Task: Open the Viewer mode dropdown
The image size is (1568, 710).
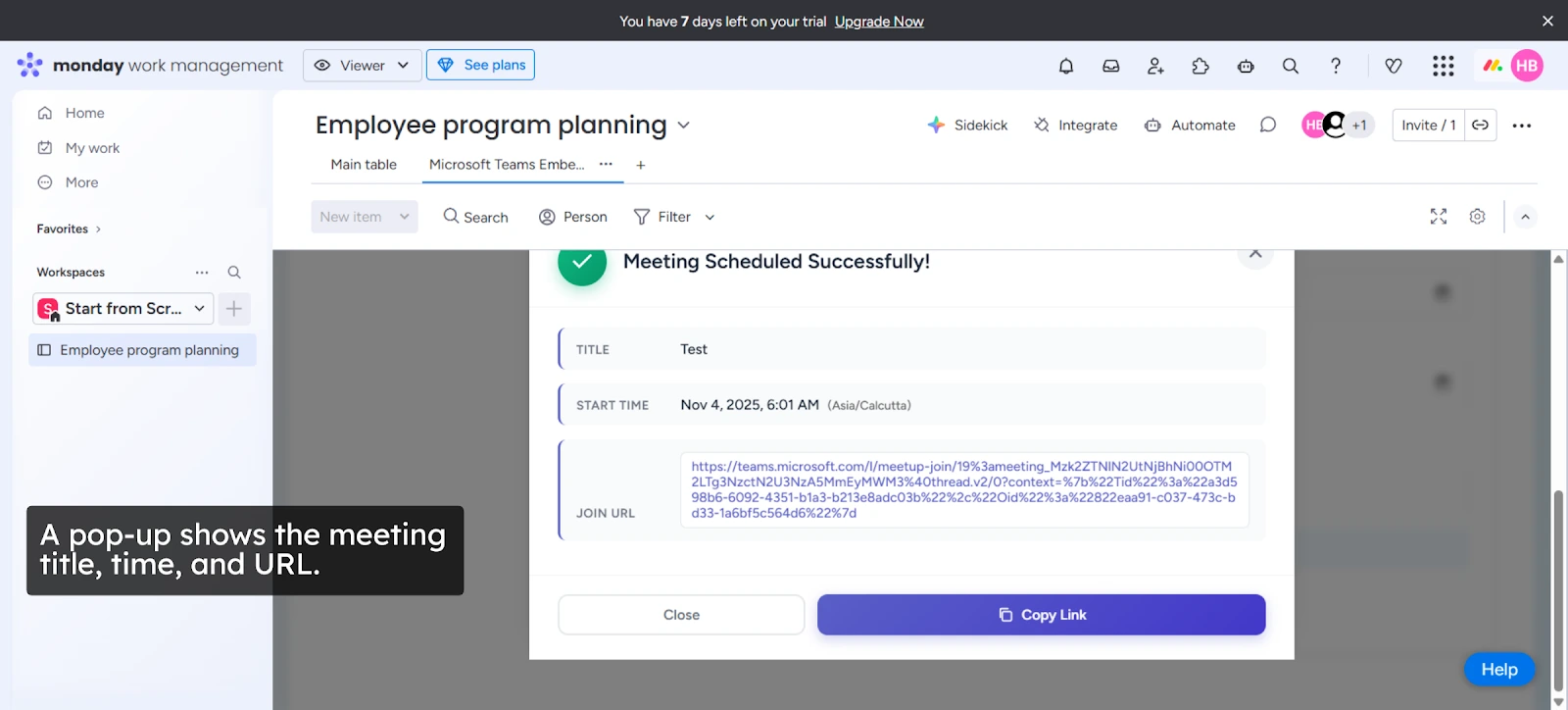Action: pos(363,66)
